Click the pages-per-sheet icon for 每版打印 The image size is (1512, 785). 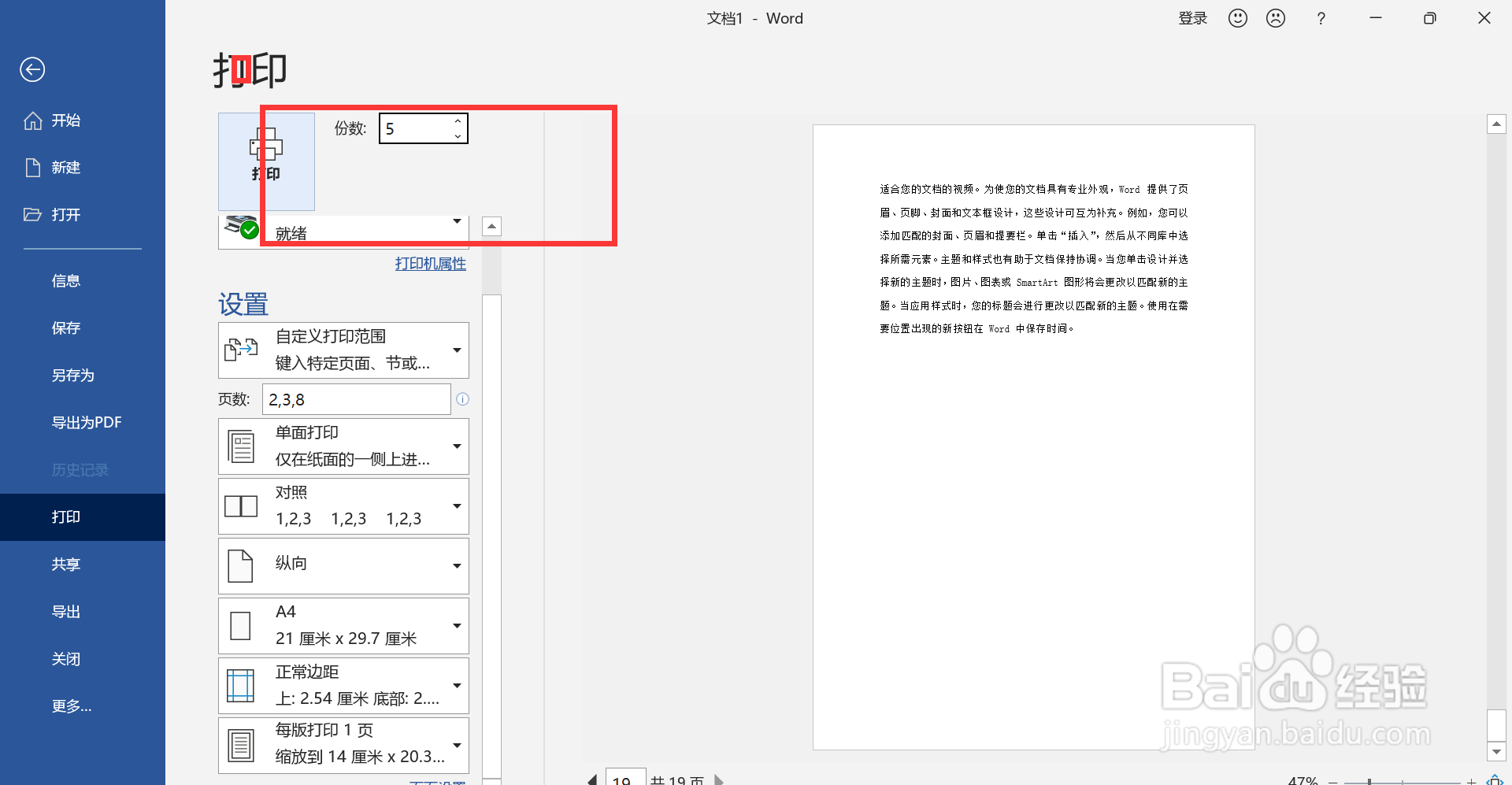pyautogui.click(x=241, y=746)
